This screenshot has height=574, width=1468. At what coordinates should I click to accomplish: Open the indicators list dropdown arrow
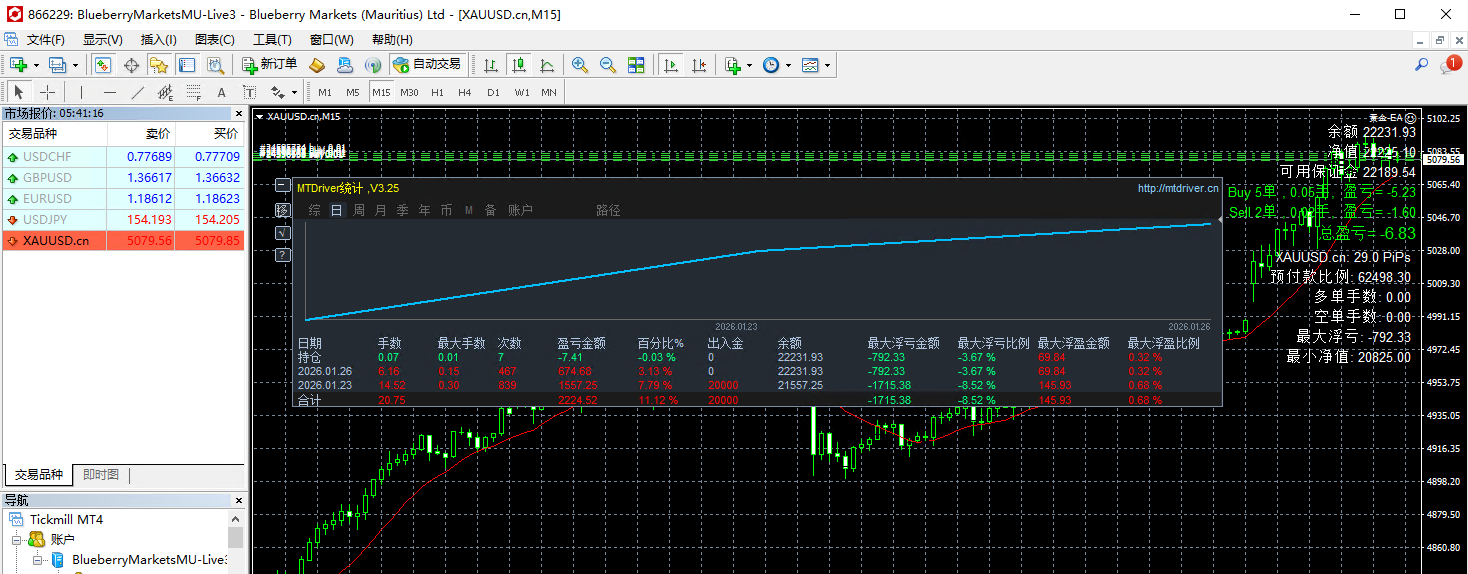click(x=749, y=65)
